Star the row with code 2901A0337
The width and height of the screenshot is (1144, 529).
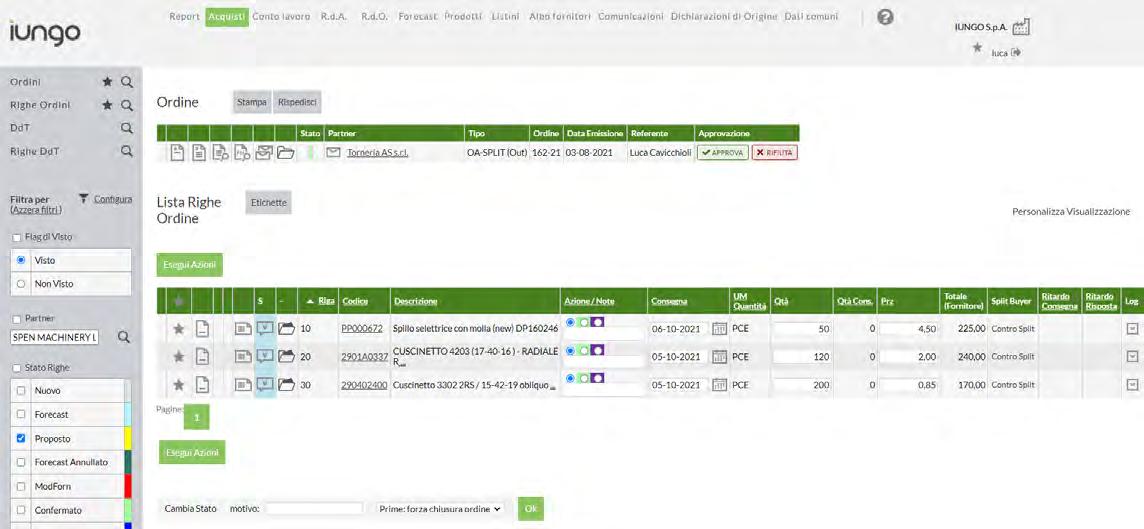[x=178, y=357]
